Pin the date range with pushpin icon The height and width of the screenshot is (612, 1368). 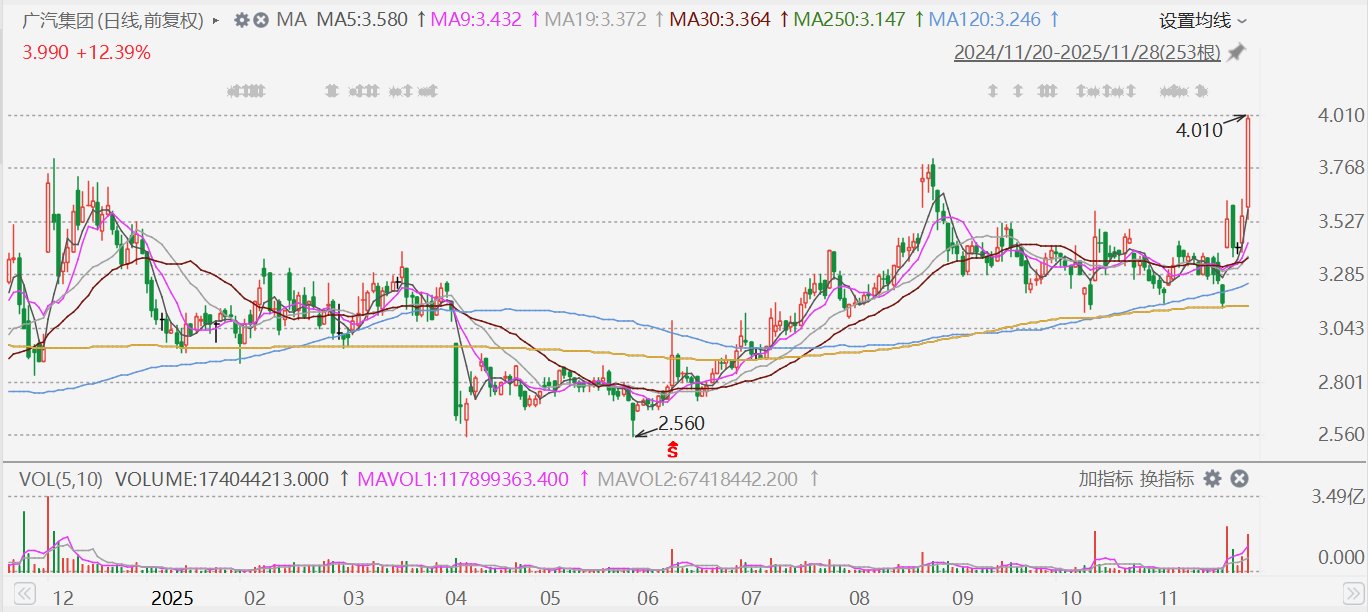click(x=1237, y=52)
